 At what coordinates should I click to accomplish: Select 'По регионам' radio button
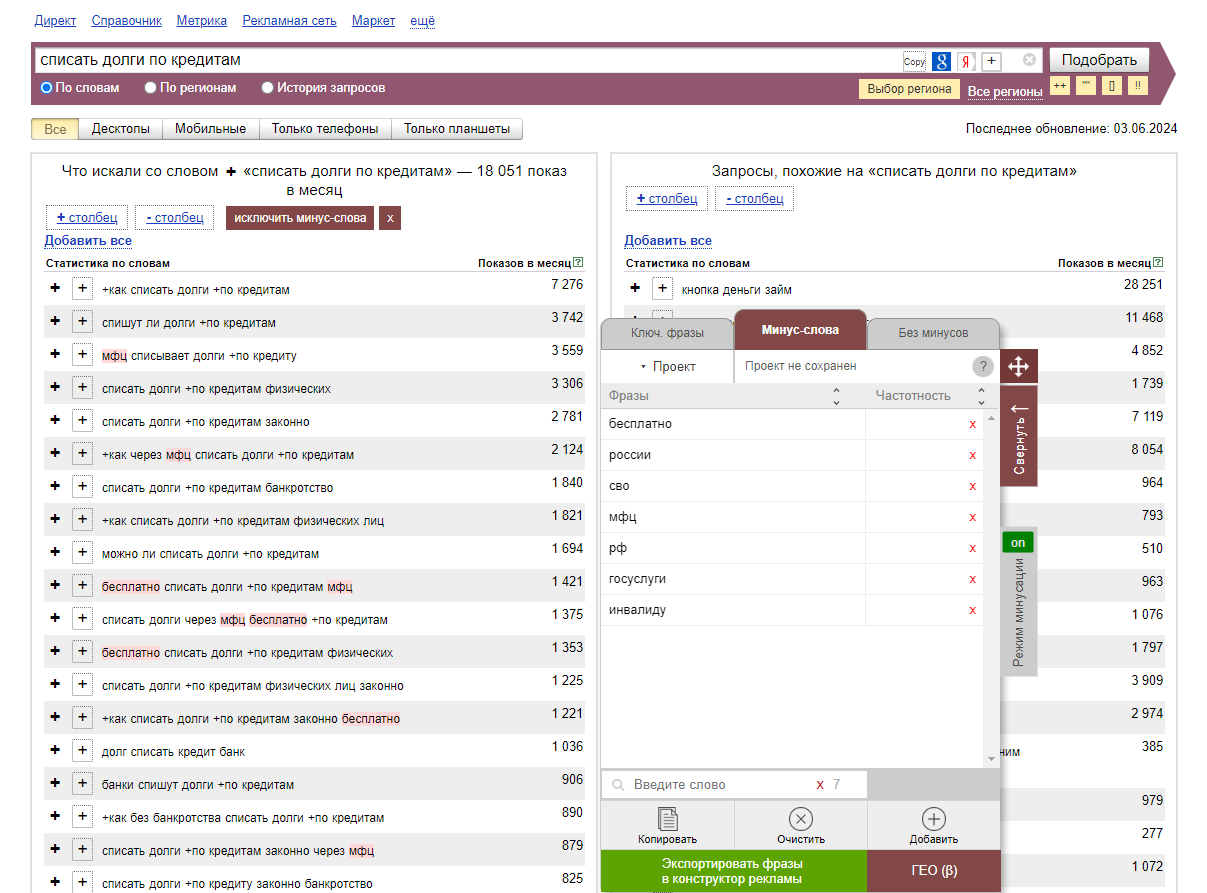(x=151, y=88)
